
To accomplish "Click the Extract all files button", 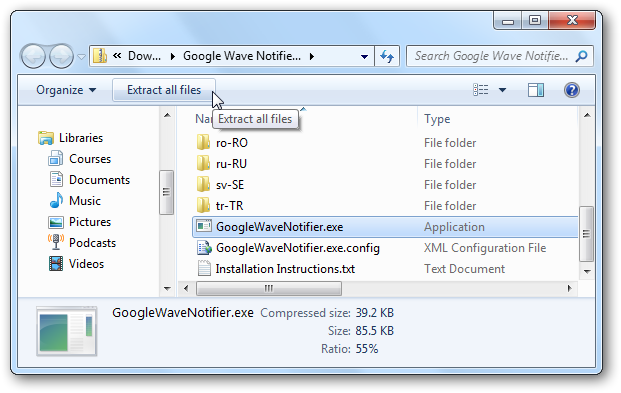I will 164,90.
